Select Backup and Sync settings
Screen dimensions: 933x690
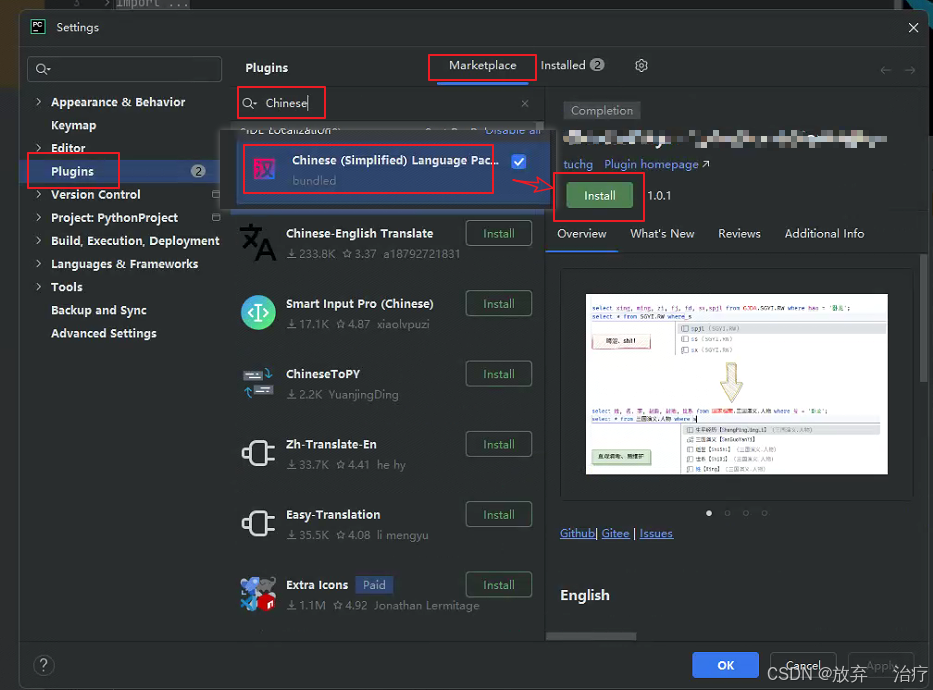pyautogui.click(x=99, y=310)
